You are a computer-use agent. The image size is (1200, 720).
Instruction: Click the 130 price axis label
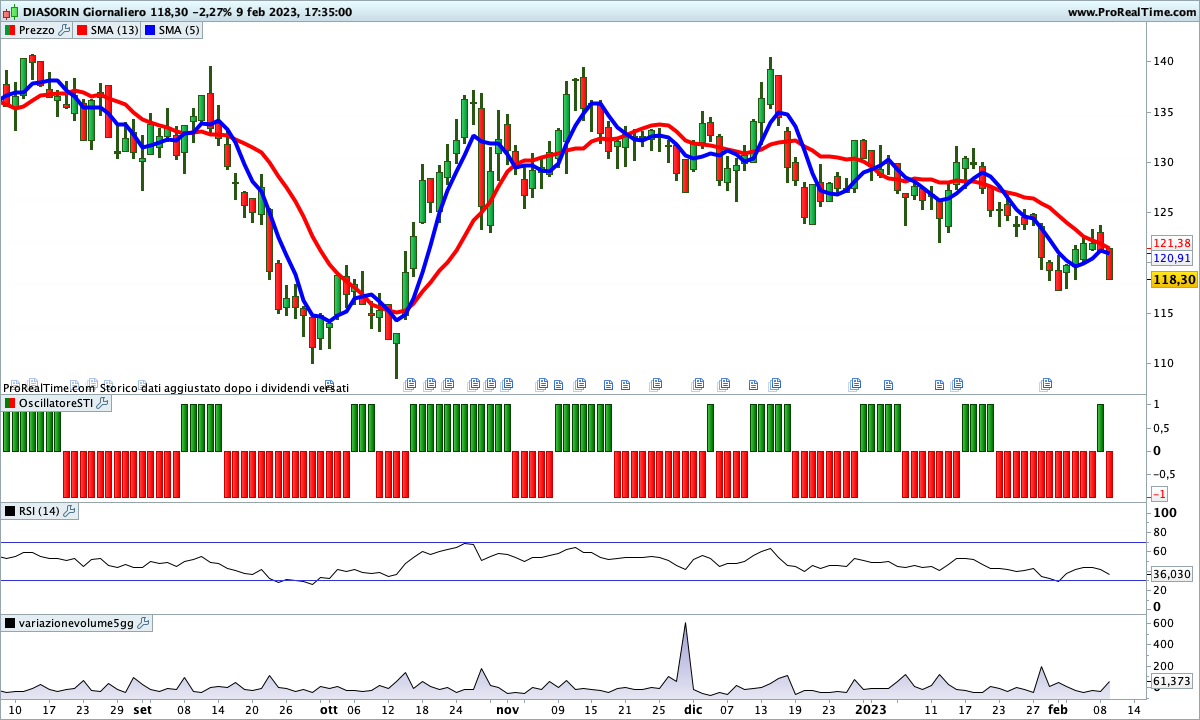(1163, 162)
